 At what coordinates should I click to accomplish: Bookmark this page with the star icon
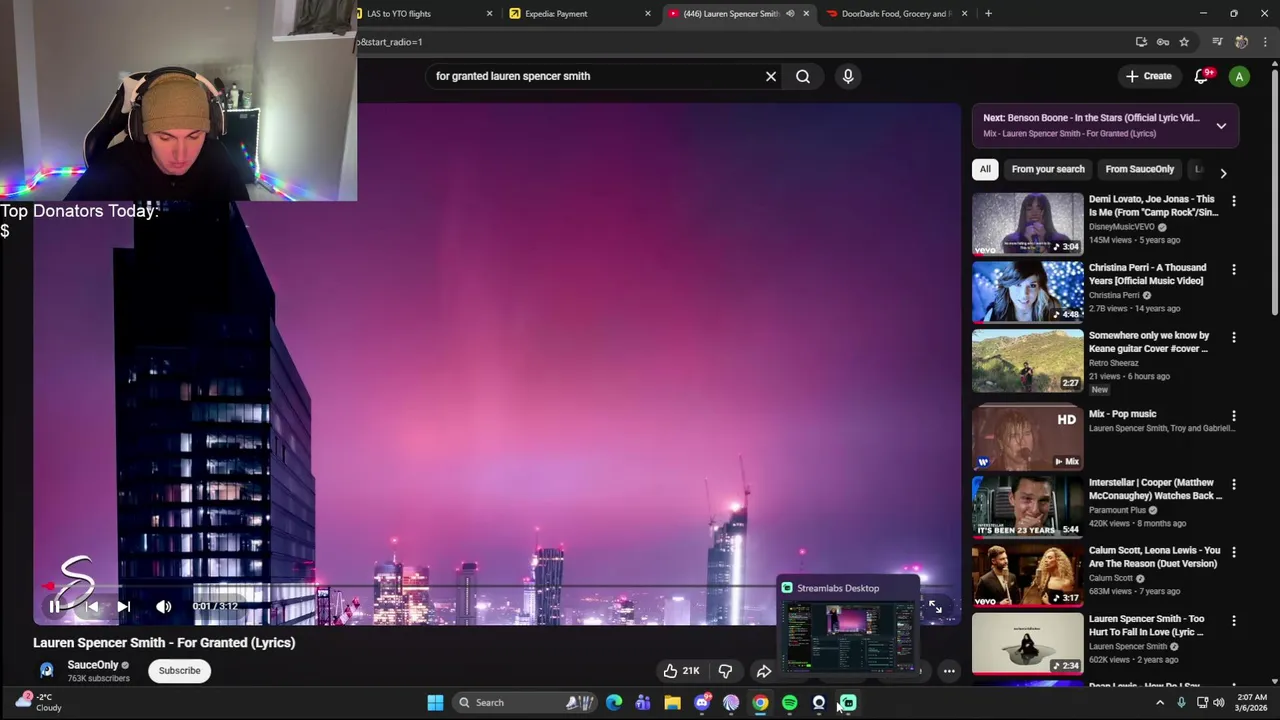(x=1184, y=42)
